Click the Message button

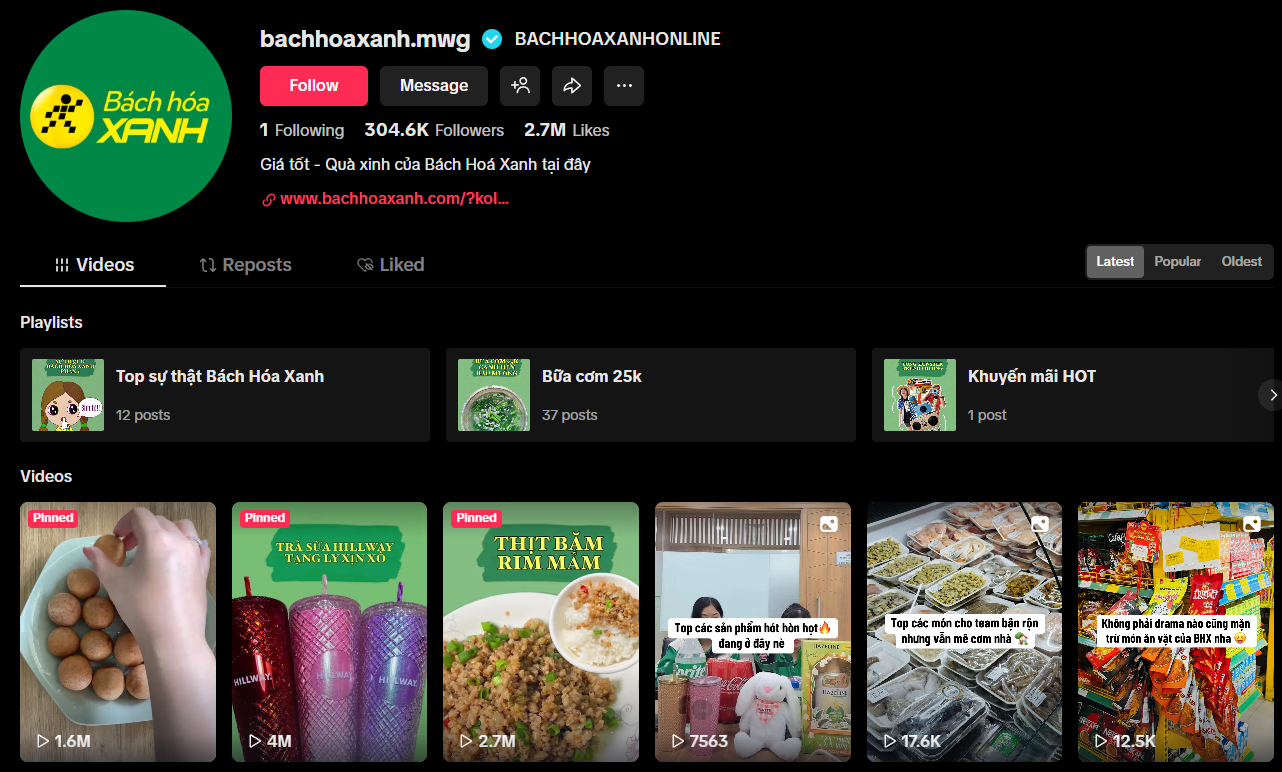coord(434,86)
